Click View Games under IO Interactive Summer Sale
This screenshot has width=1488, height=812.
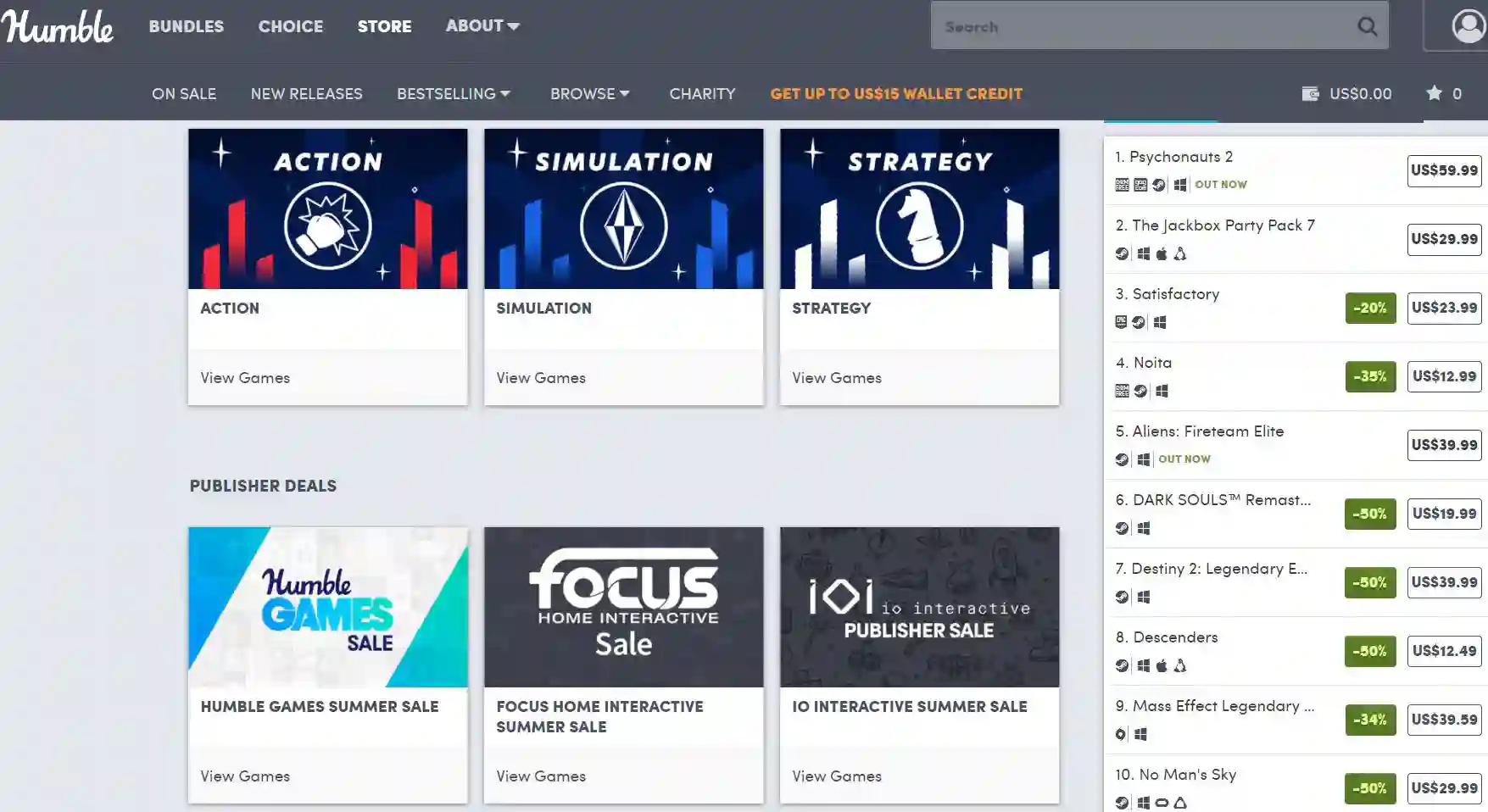[x=837, y=776]
